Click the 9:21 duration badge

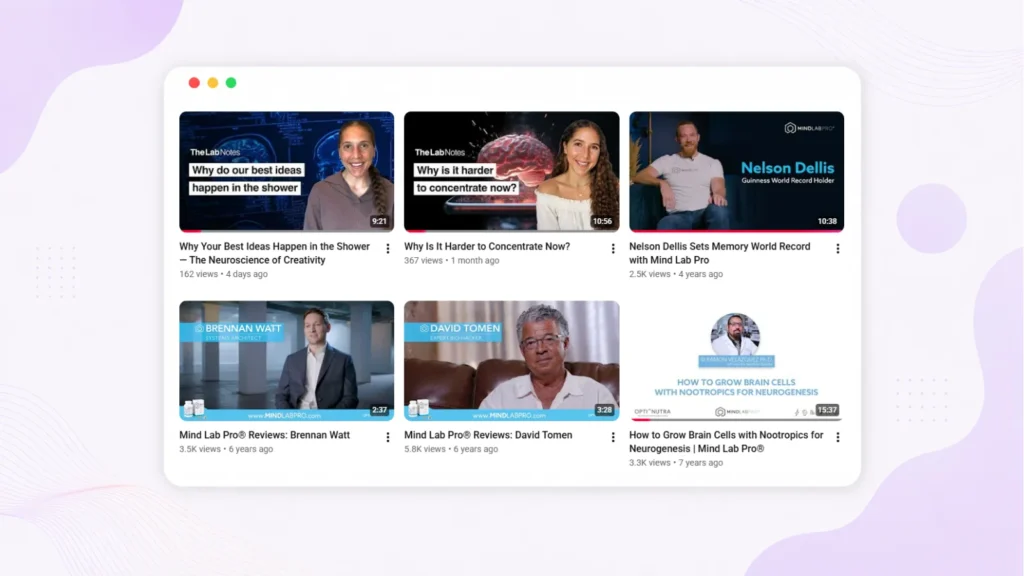(379, 221)
